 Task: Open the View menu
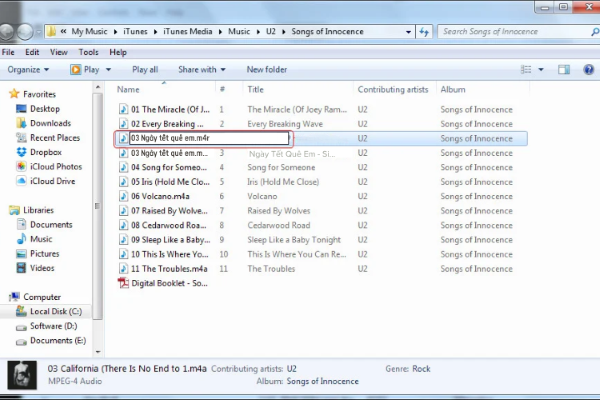(61, 52)
